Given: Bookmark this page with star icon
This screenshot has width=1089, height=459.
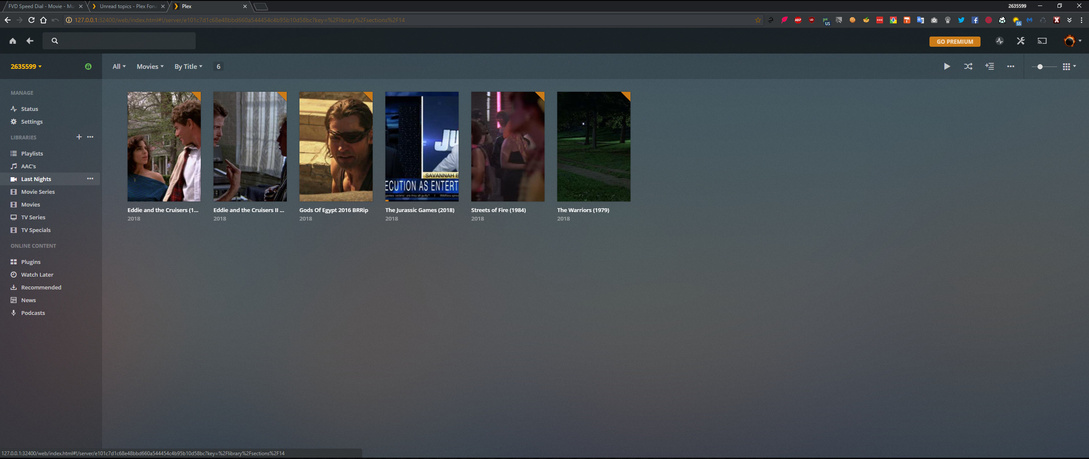Looking at the screenshot, I should [758, 19].
